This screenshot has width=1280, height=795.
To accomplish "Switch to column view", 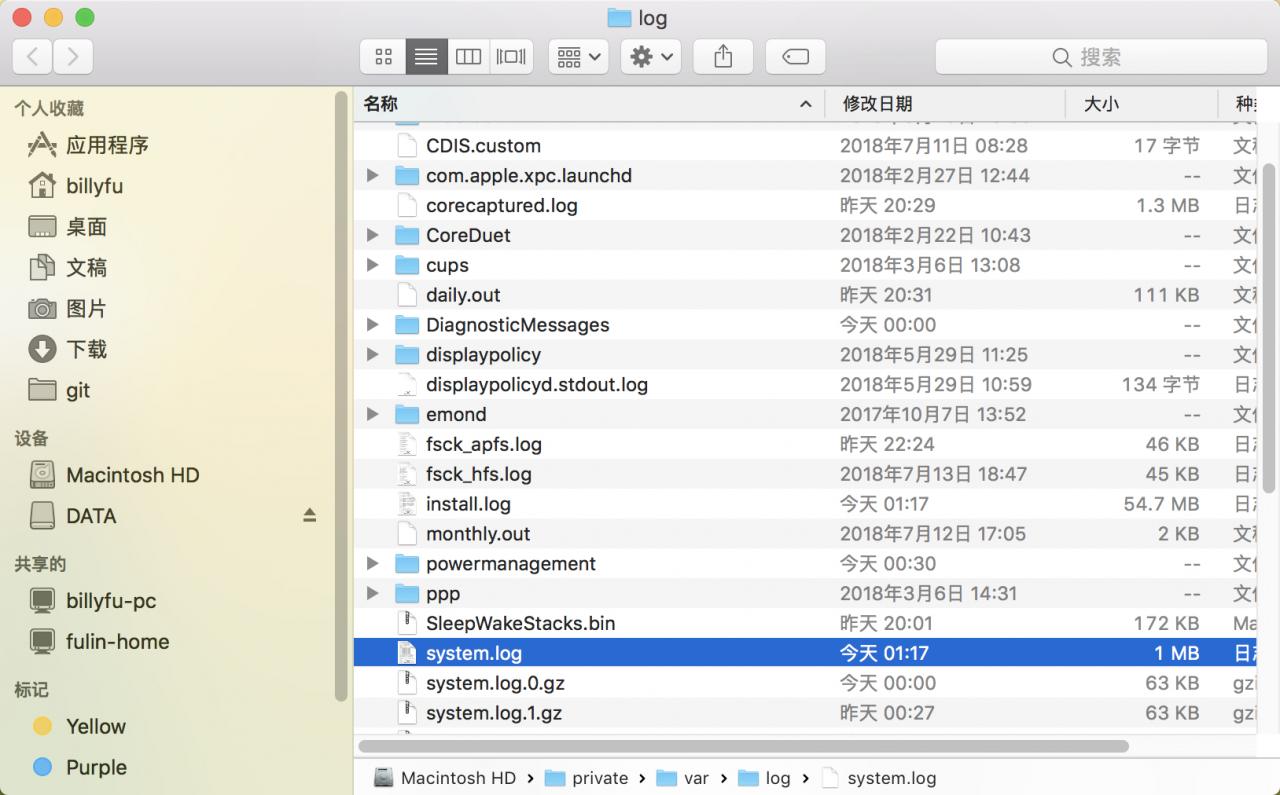I will (468, 56).
